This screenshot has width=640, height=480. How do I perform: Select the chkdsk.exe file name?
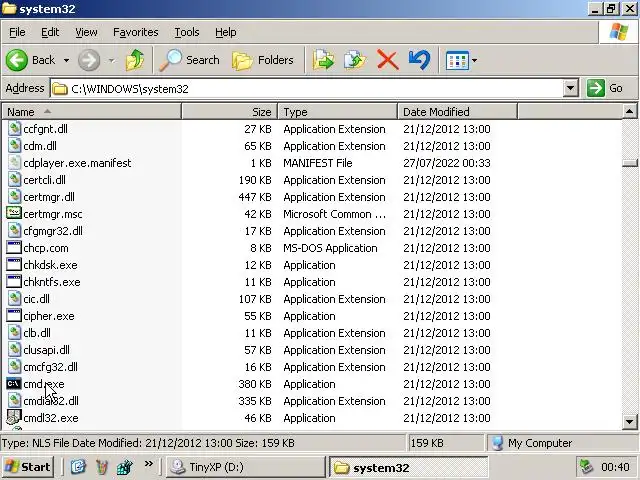click(x=50, y=265)
